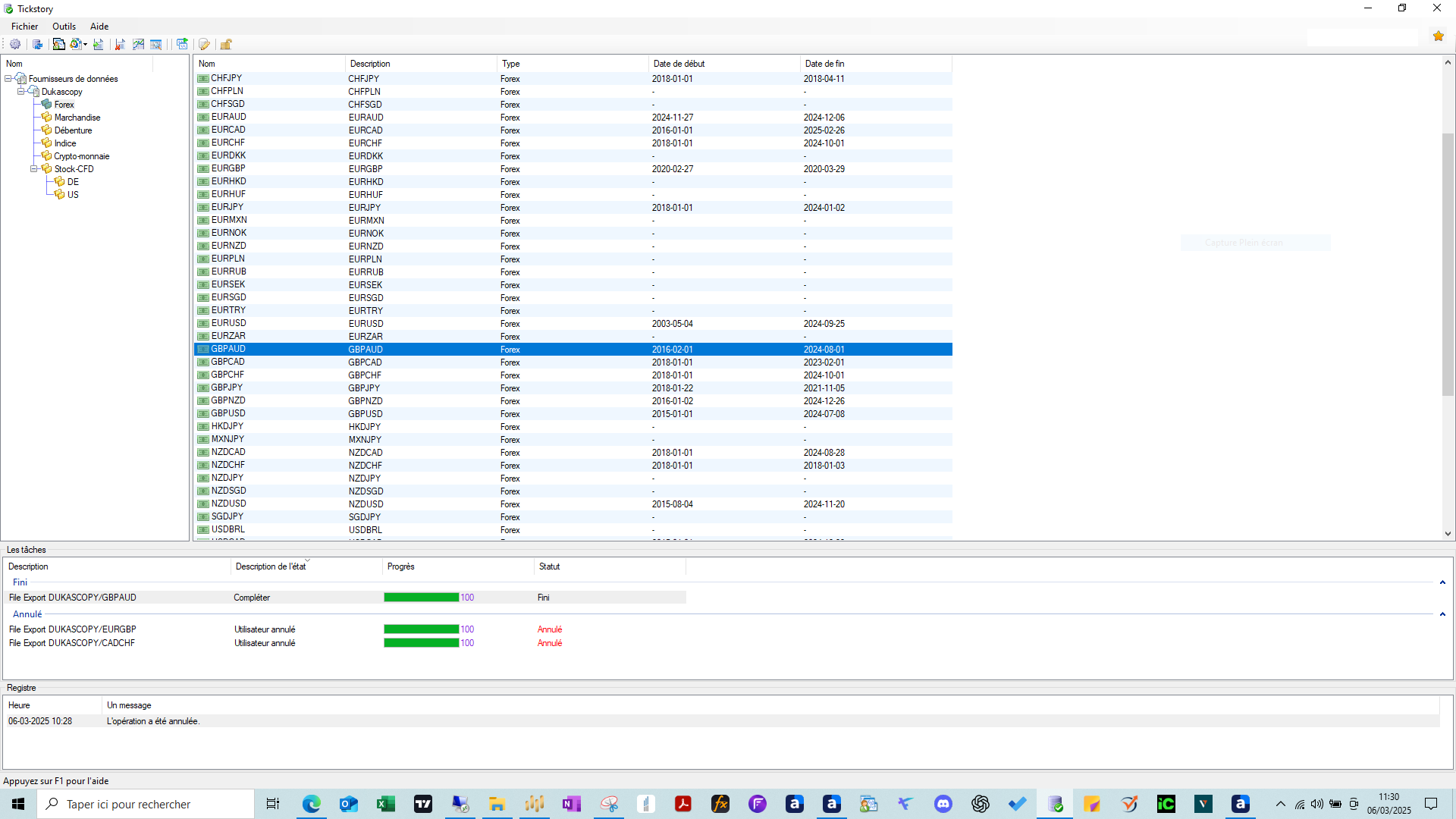This screenshot has width=1456, height=819.
Task: Open the settings gear toolbar icon
Action: [15, 45]
